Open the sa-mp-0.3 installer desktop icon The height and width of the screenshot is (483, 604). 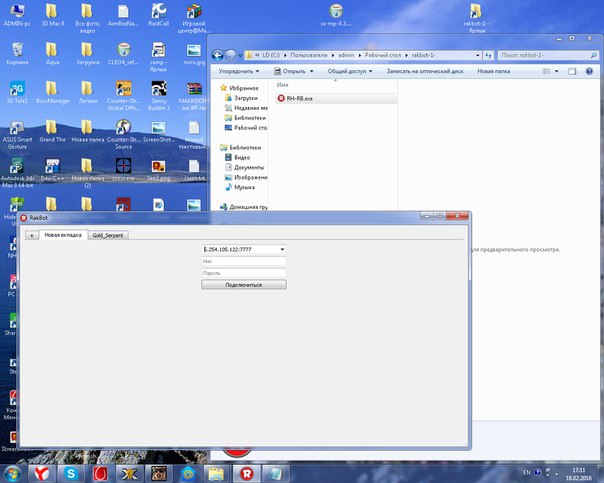336,15
